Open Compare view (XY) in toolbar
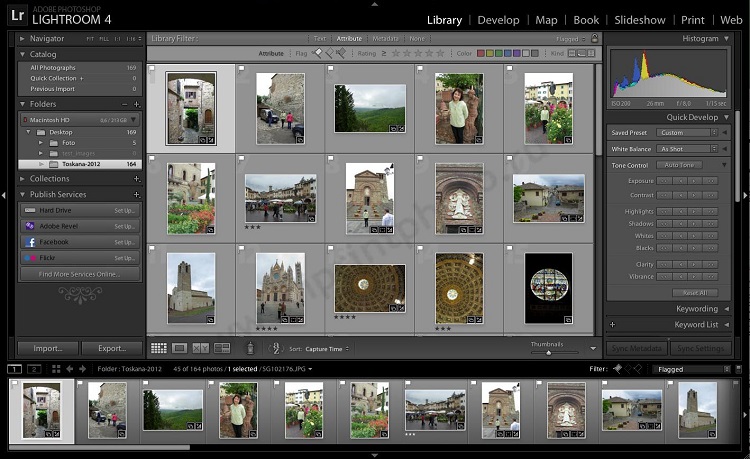The height and width of the screenshot is (459, 750). pyautogui.click(x=200, y=348)
